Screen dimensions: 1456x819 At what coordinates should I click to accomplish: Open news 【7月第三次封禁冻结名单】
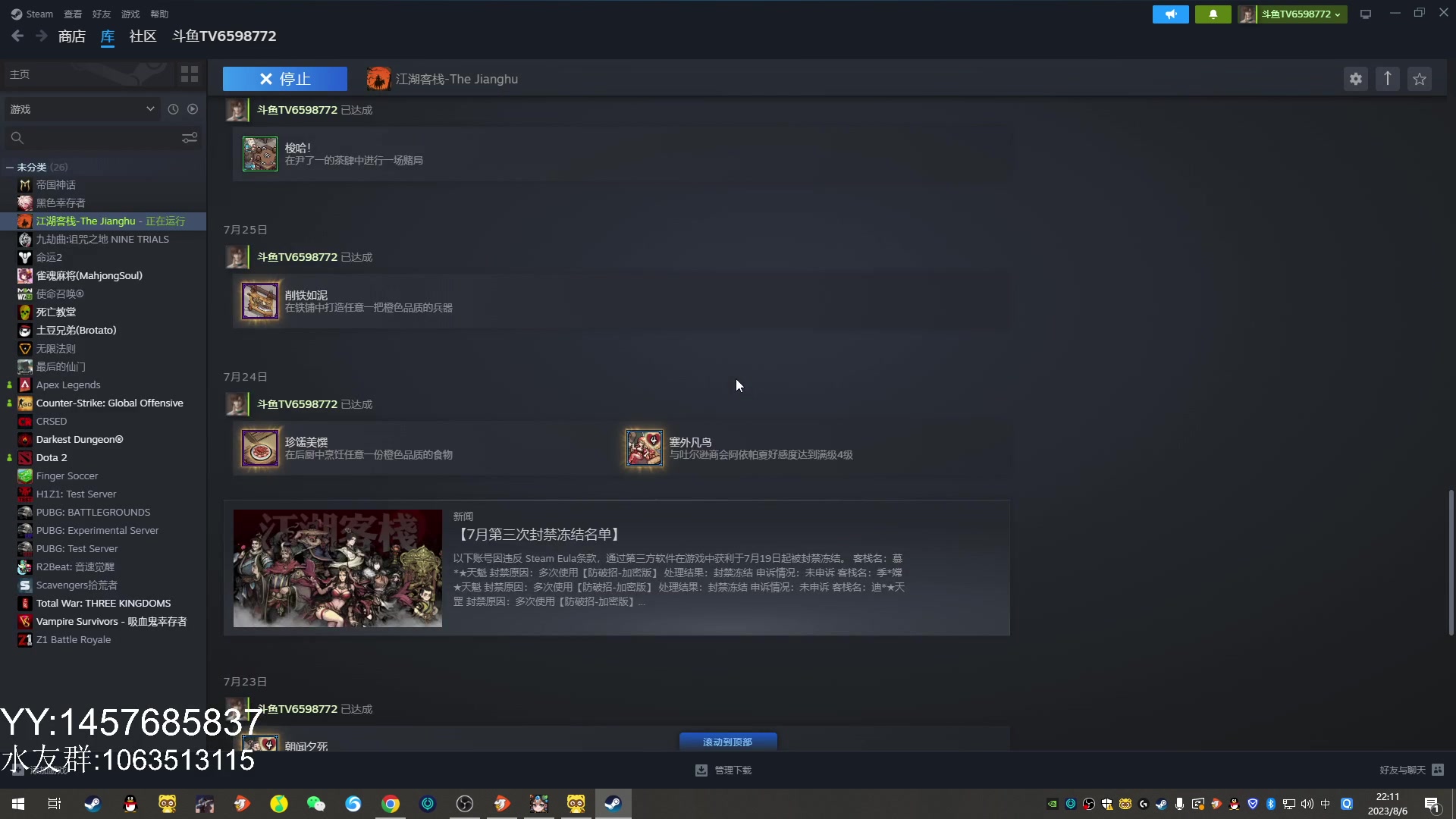pyautogui.click(x=538, y=535)
